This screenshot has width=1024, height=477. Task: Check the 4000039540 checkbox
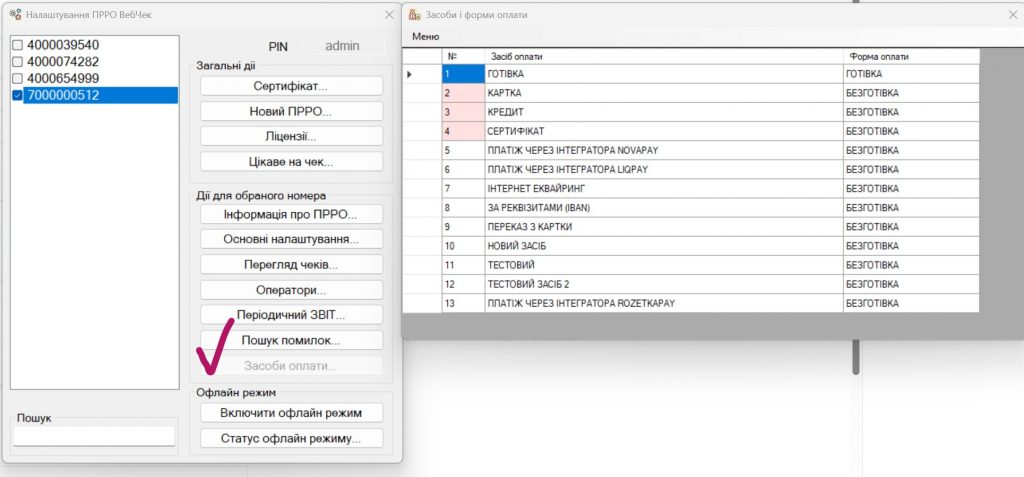point(17,46)
